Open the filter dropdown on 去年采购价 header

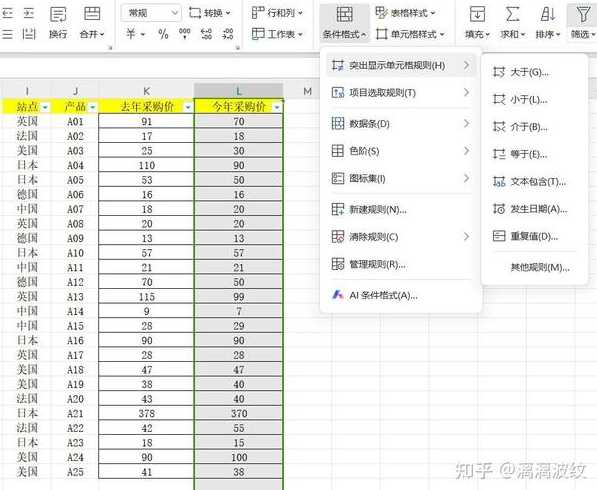coord(188,108)
